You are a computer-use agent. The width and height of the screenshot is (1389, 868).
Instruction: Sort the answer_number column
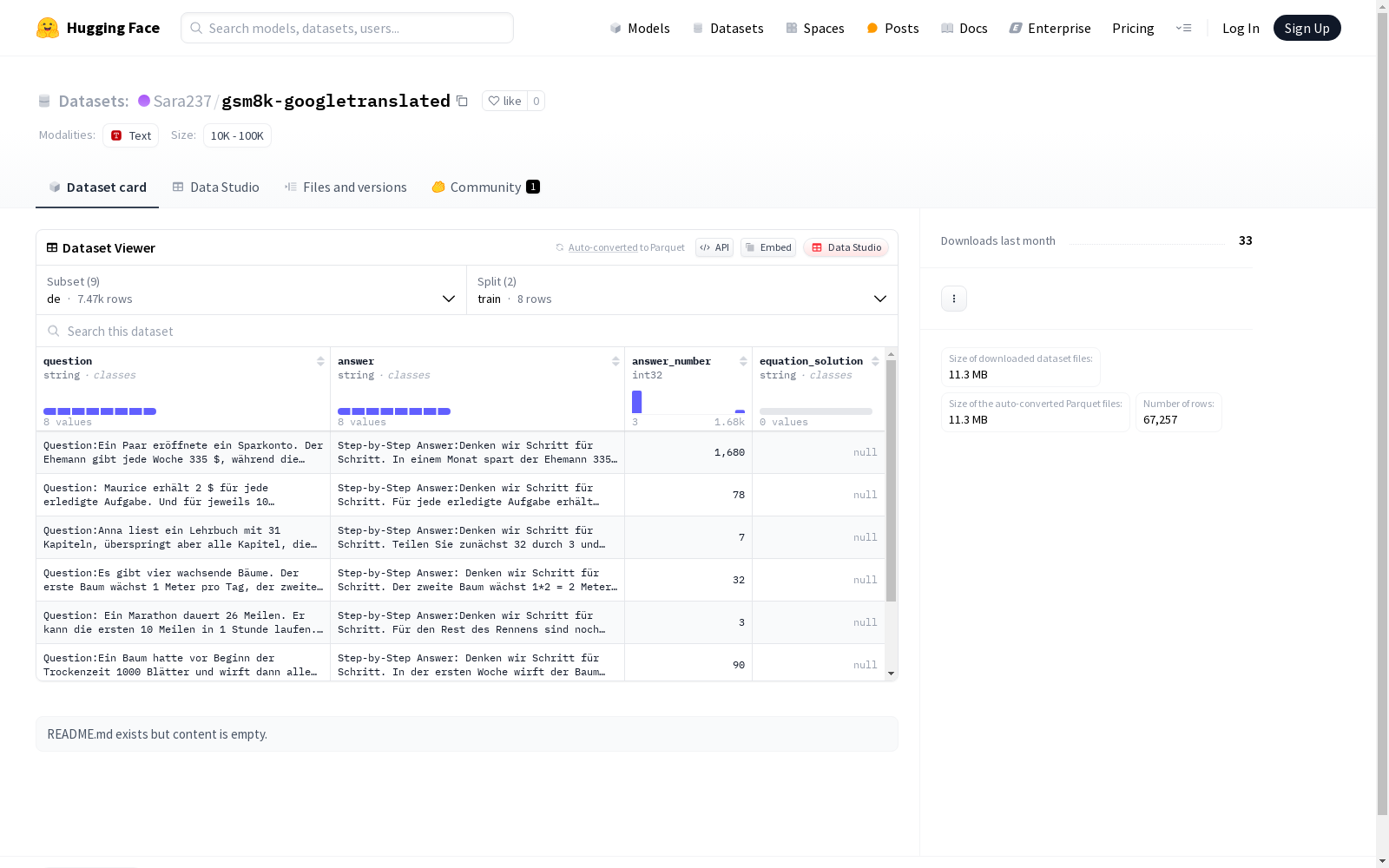point(743,361)
